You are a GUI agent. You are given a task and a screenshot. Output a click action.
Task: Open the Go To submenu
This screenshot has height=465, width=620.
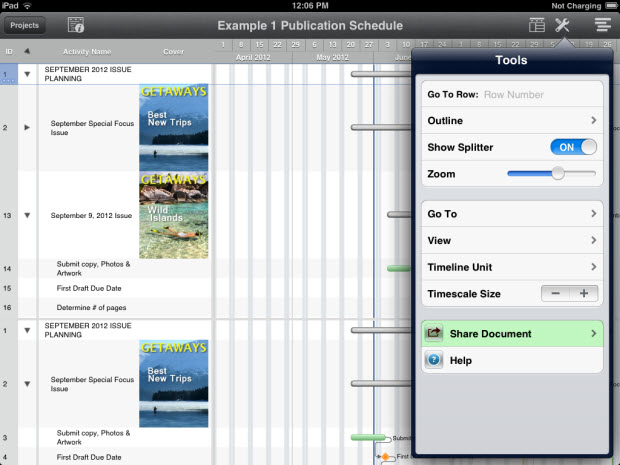pyautogui.click(x=511, y=214)
